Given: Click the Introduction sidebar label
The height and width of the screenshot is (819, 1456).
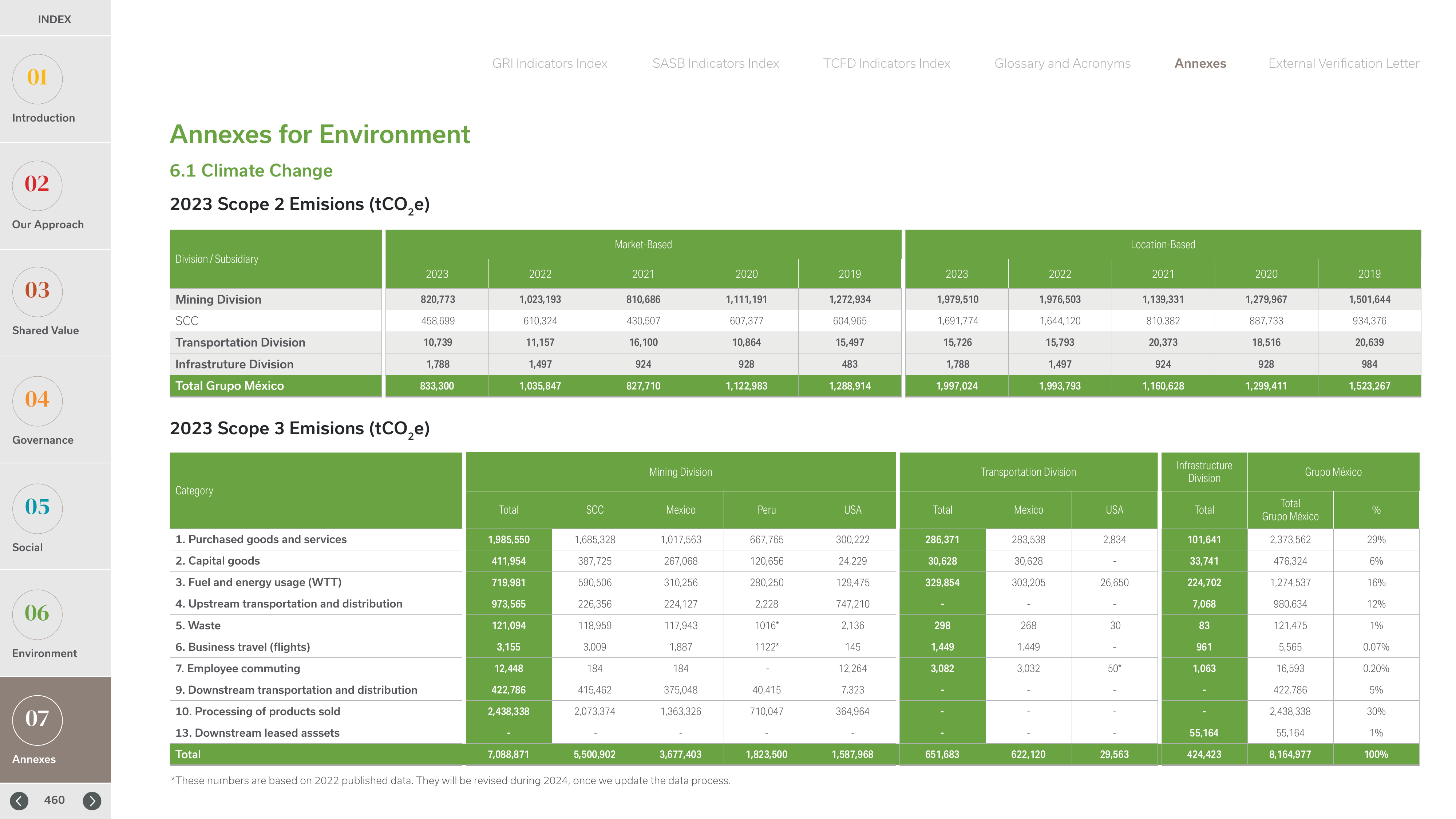Looking at the screenshot, I should tap(44, 118).
